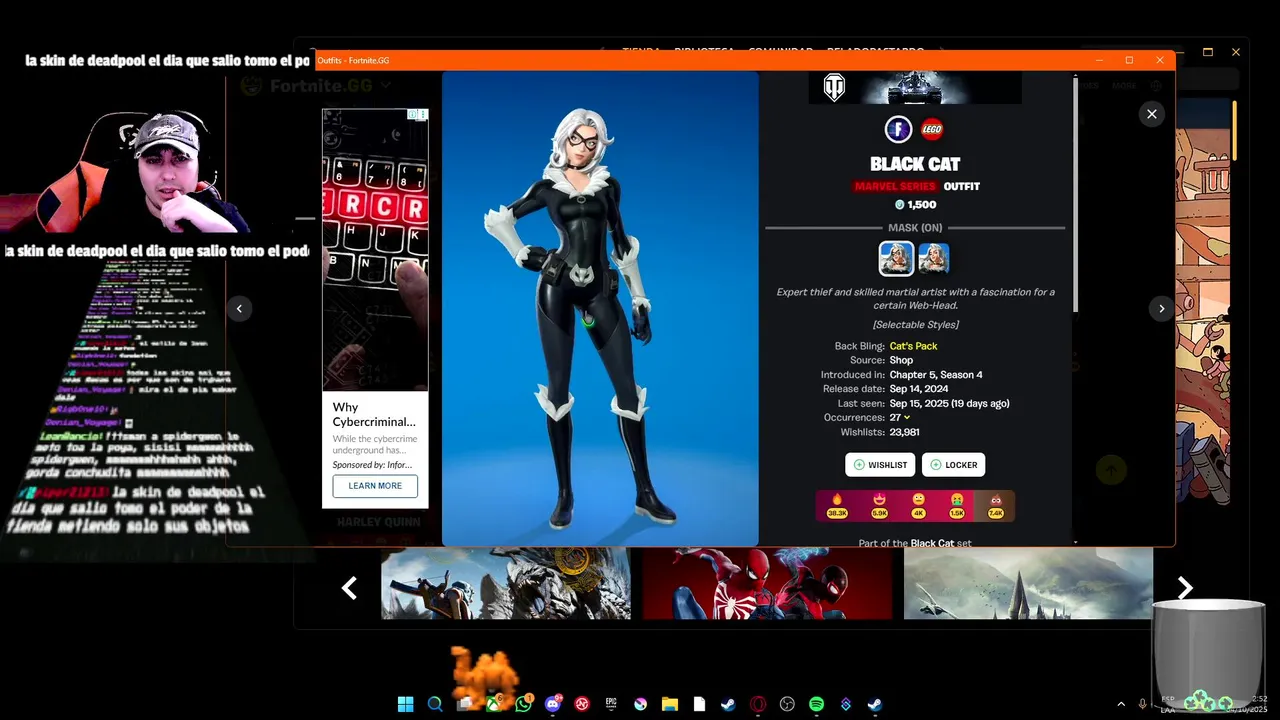Select the Wishlists count 23,981
1280x720 pixels.
(x=904, y=433)
